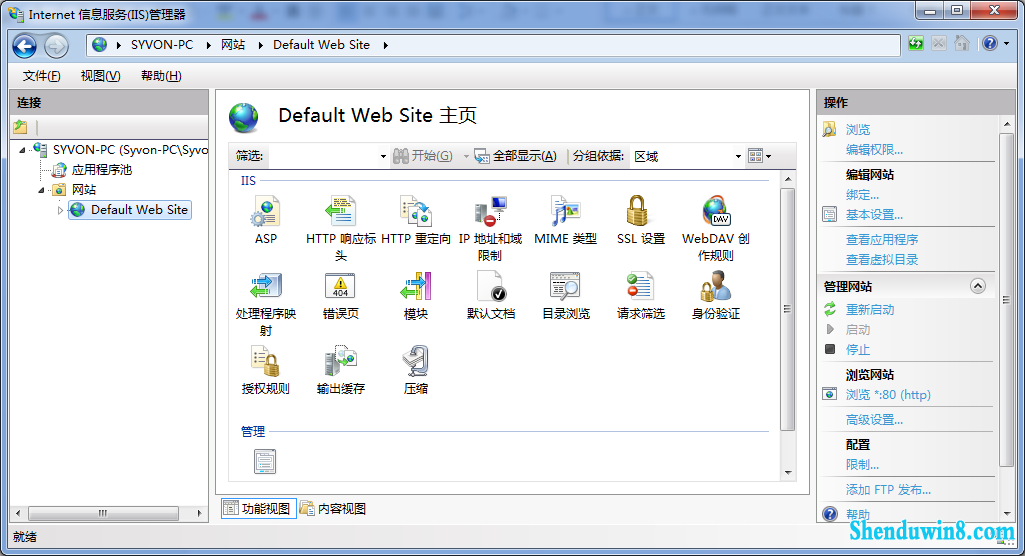Click the connect icon in 连接 panel
Viewport: 1025px width, 556px height.
click(x=20, y=127)
